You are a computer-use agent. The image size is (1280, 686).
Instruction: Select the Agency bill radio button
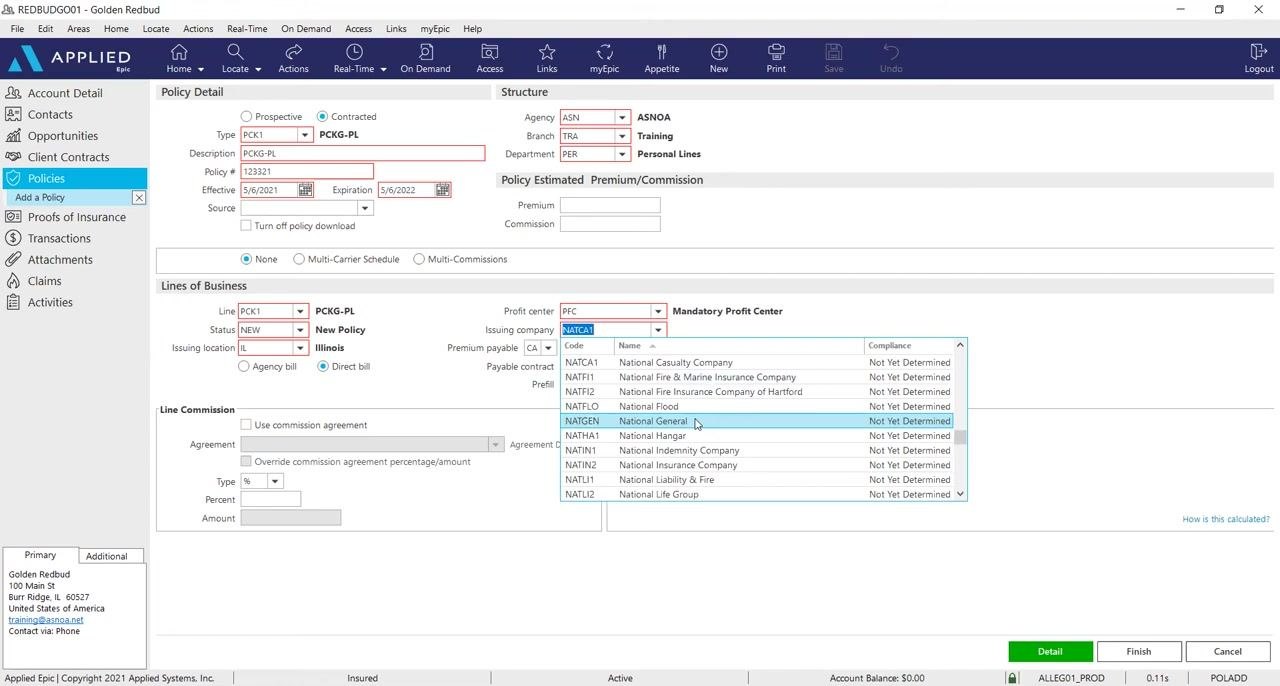(x=244, y=367)
